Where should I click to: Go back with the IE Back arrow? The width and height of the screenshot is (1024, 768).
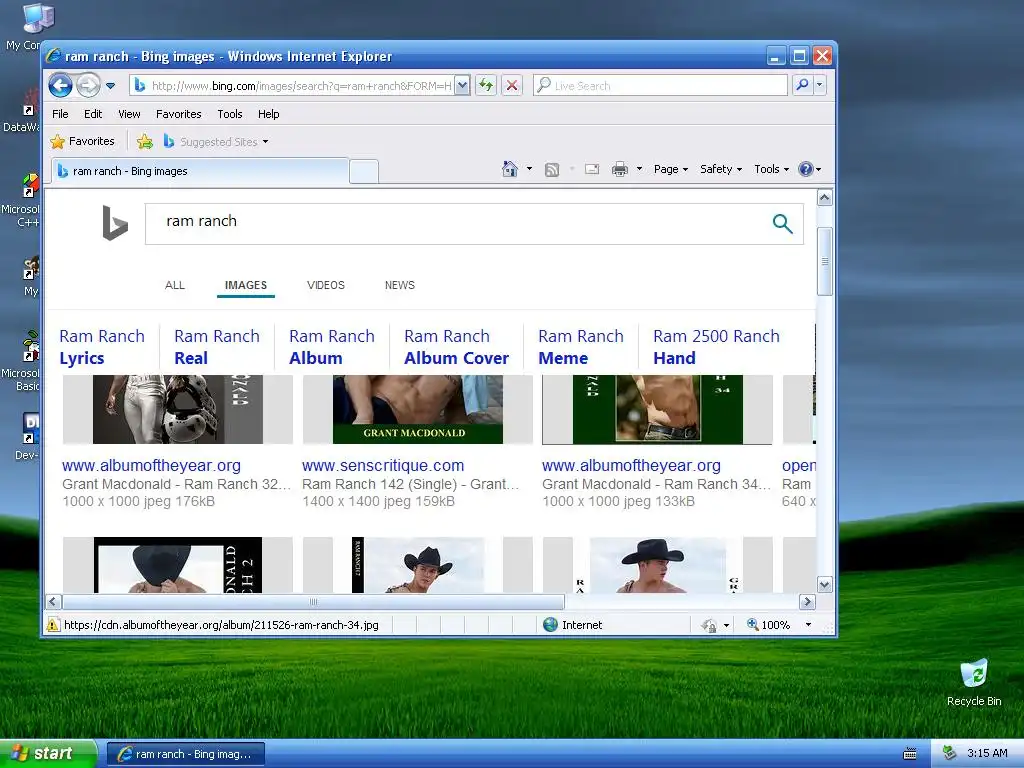[x=60, y=86]
